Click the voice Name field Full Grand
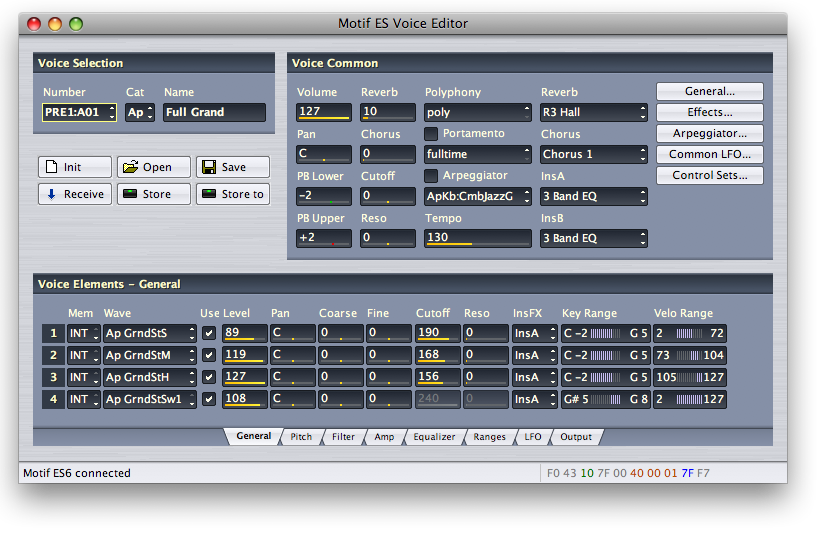Image resolution: width=827 pixels, height=538 pixels. pos(214,113)
